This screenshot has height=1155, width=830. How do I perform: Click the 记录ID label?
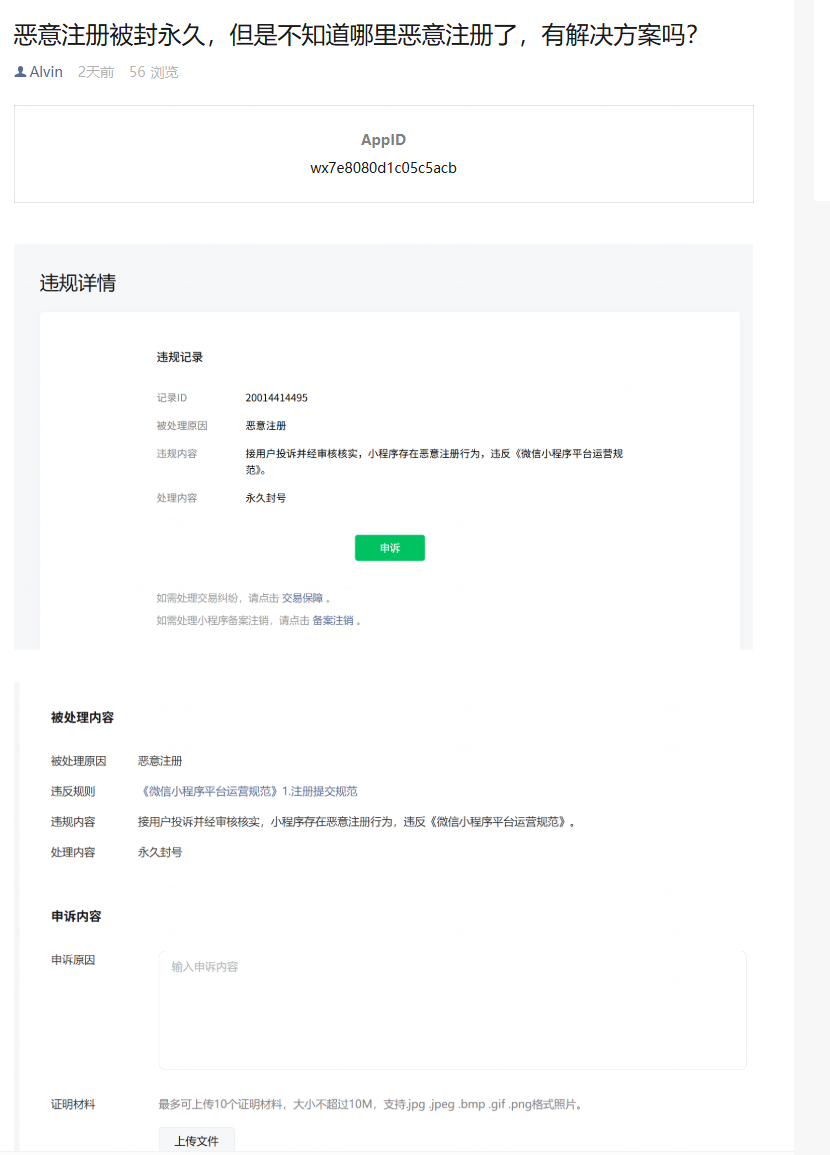tap(172, 398)
